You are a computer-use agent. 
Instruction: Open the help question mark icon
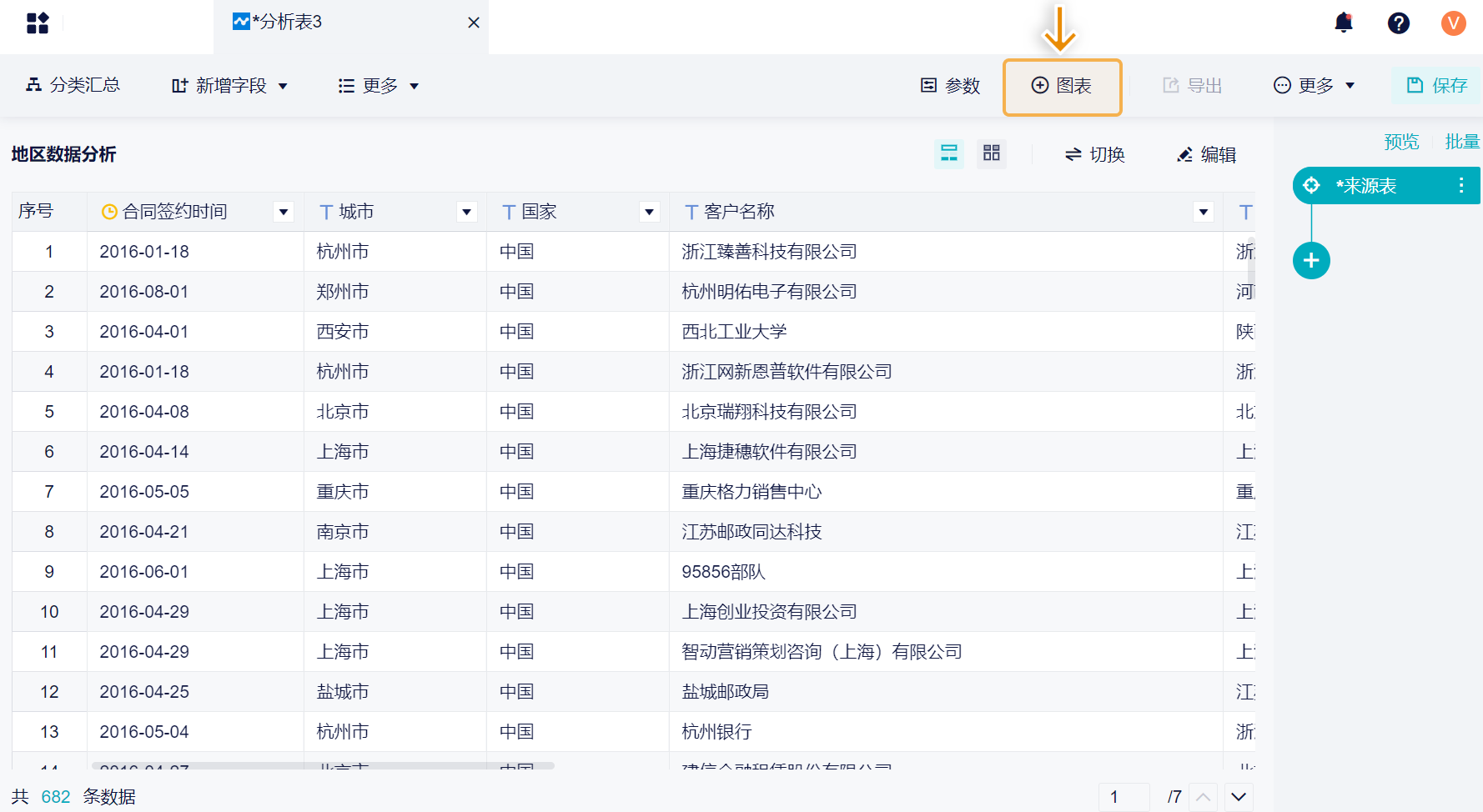[1399, 23]
